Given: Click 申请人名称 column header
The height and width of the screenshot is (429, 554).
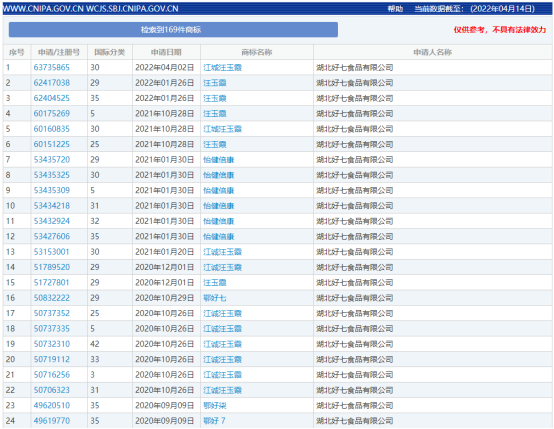Looking at the screenshot, I should tap(432, 52).
